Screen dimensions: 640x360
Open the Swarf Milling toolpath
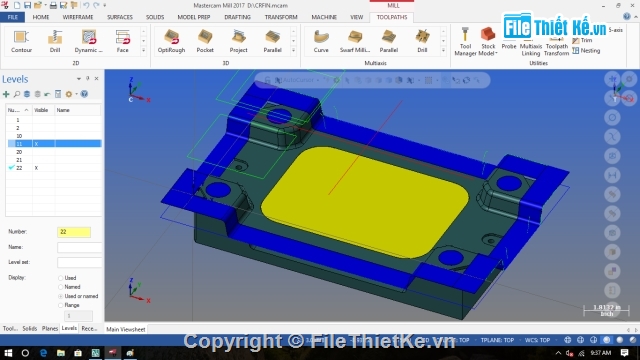pos(355,41)
